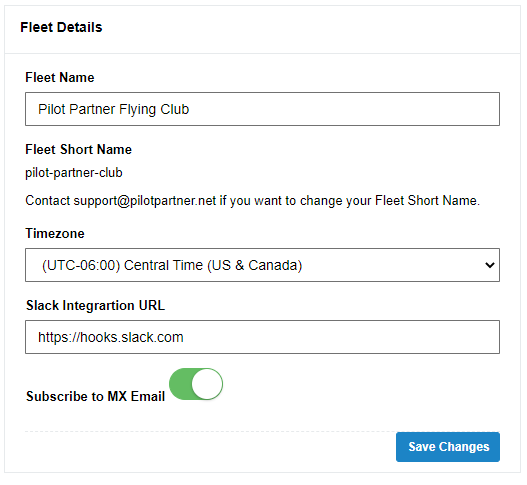Select the Central Time (US & Canada) text
Screen dimensions: 527x485
[213, 266]
